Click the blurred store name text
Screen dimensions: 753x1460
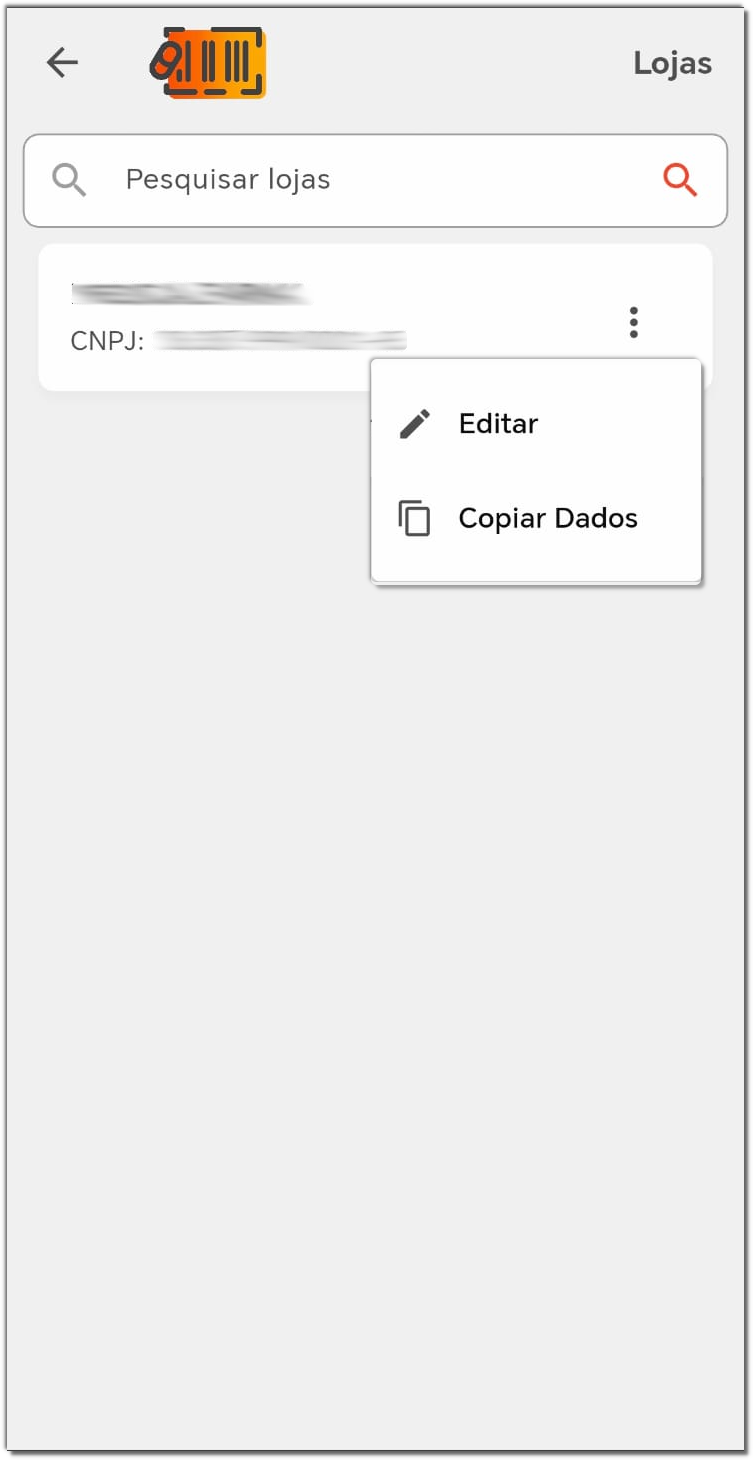pyautogui.click(x=188, y=293)
